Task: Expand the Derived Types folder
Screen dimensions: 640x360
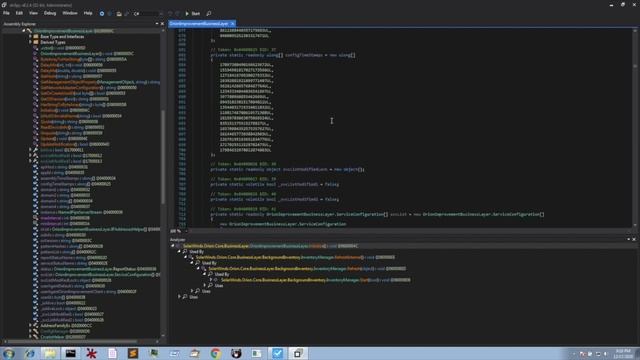Action: [30, 42]
